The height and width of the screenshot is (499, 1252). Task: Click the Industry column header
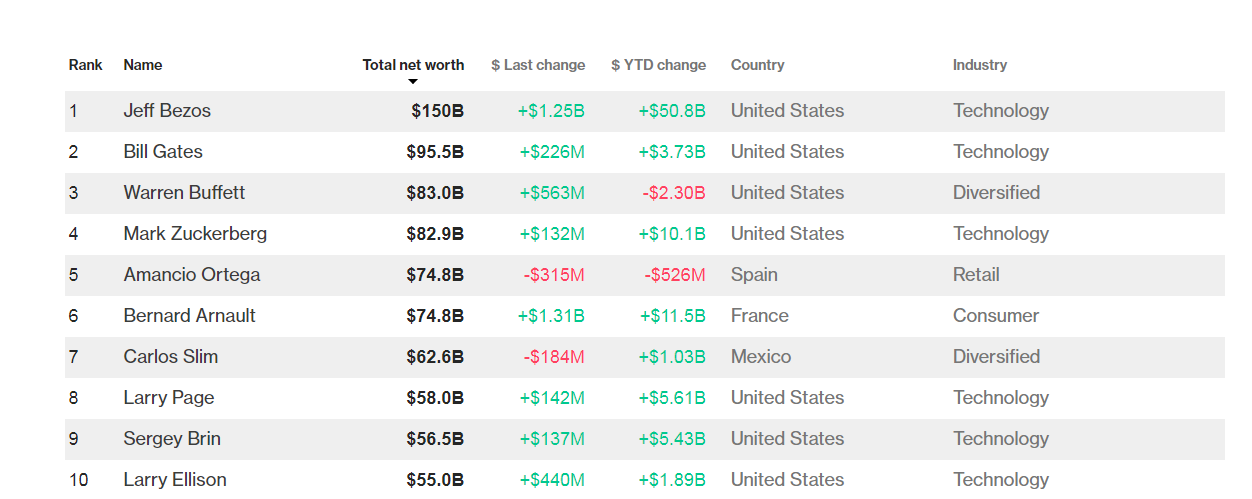[x=980, y=65]
